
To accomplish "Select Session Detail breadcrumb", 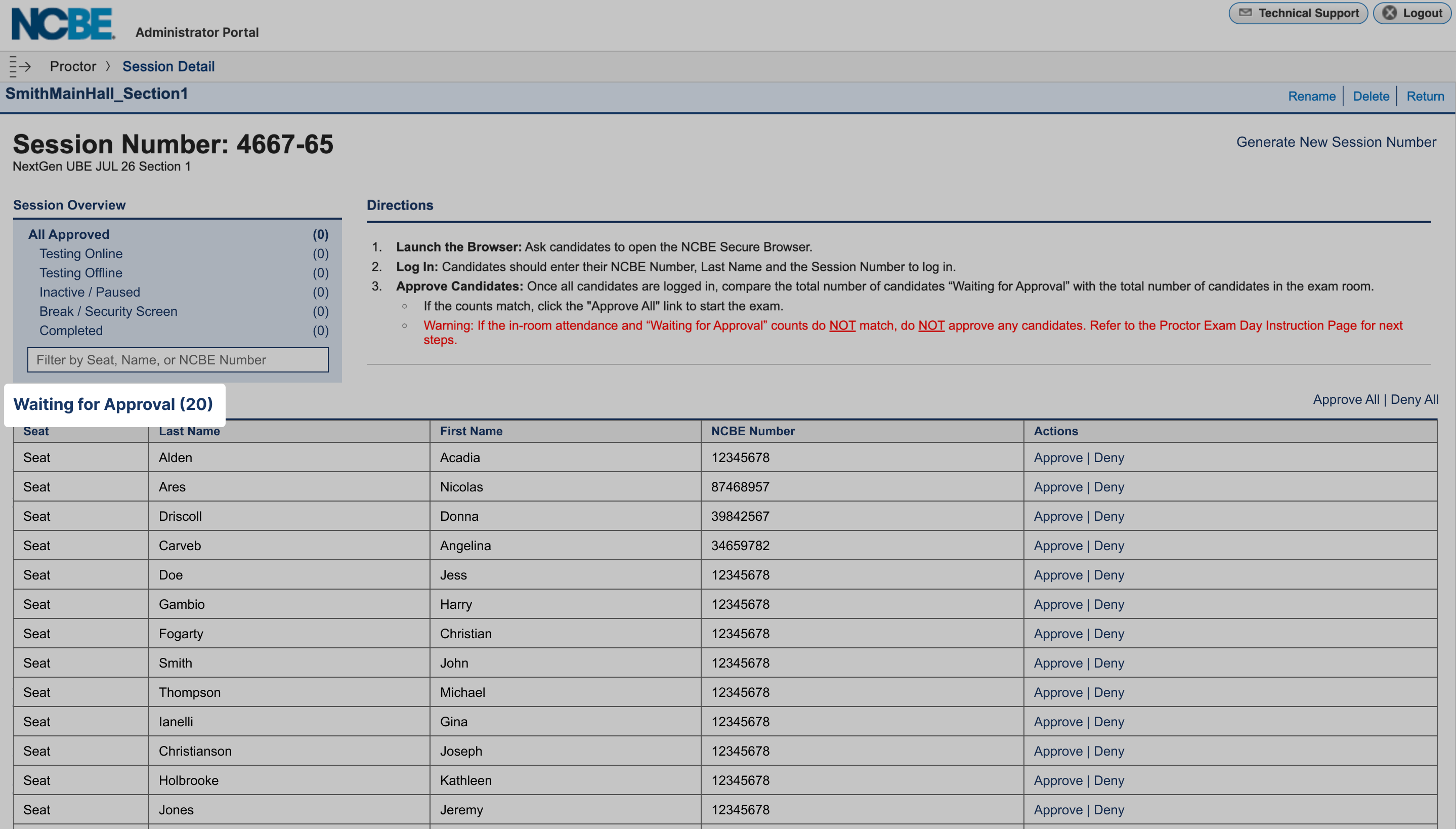I will click(x=168, y=67).
